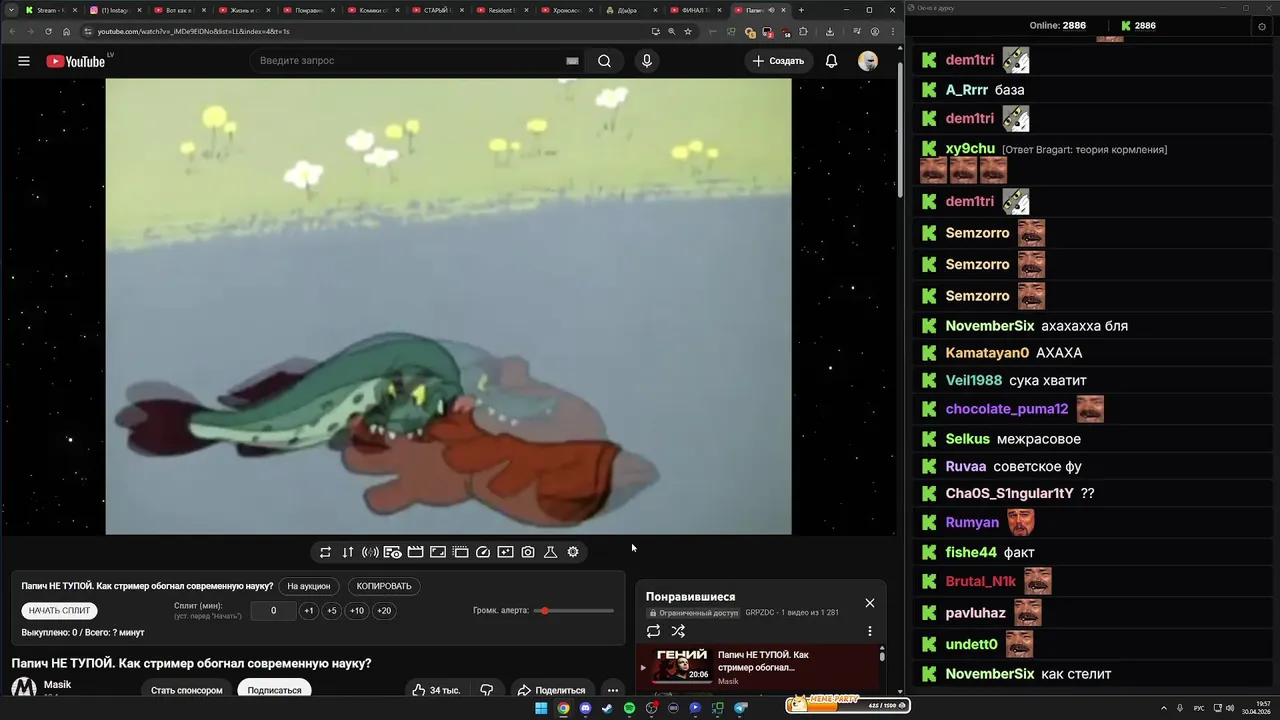Take a screenshot with the camera icon

click(x=528, y=552)
